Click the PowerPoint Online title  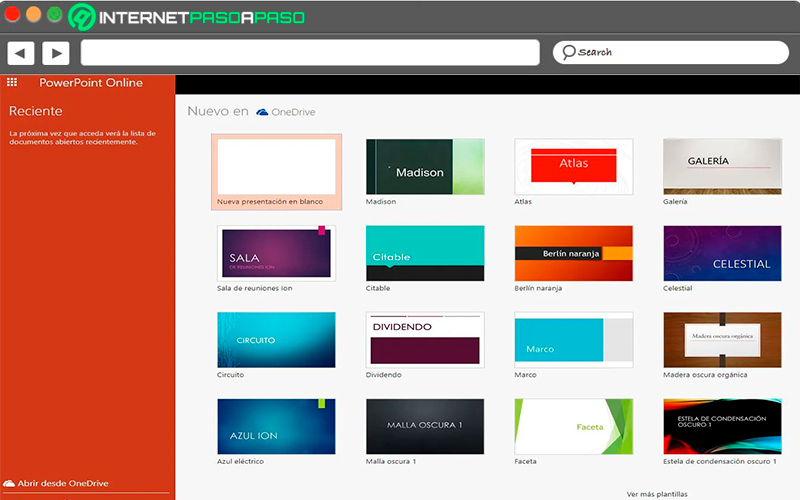tap(91, 83)
